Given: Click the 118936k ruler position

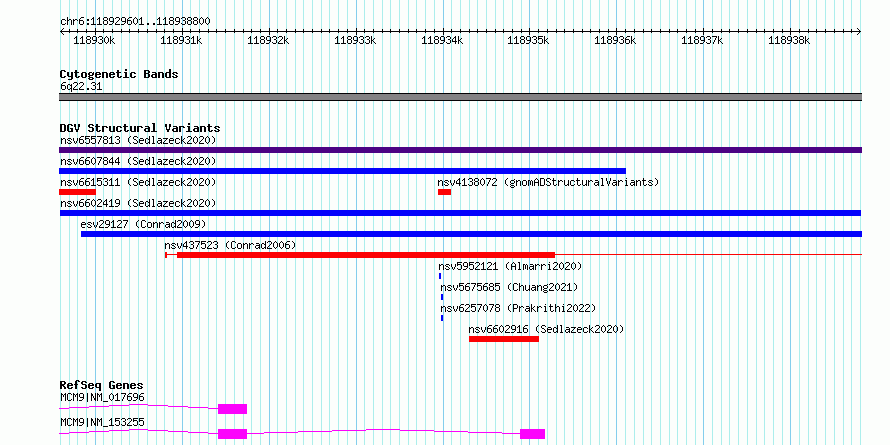Looking at the screenshot, I should click(615, 40).
